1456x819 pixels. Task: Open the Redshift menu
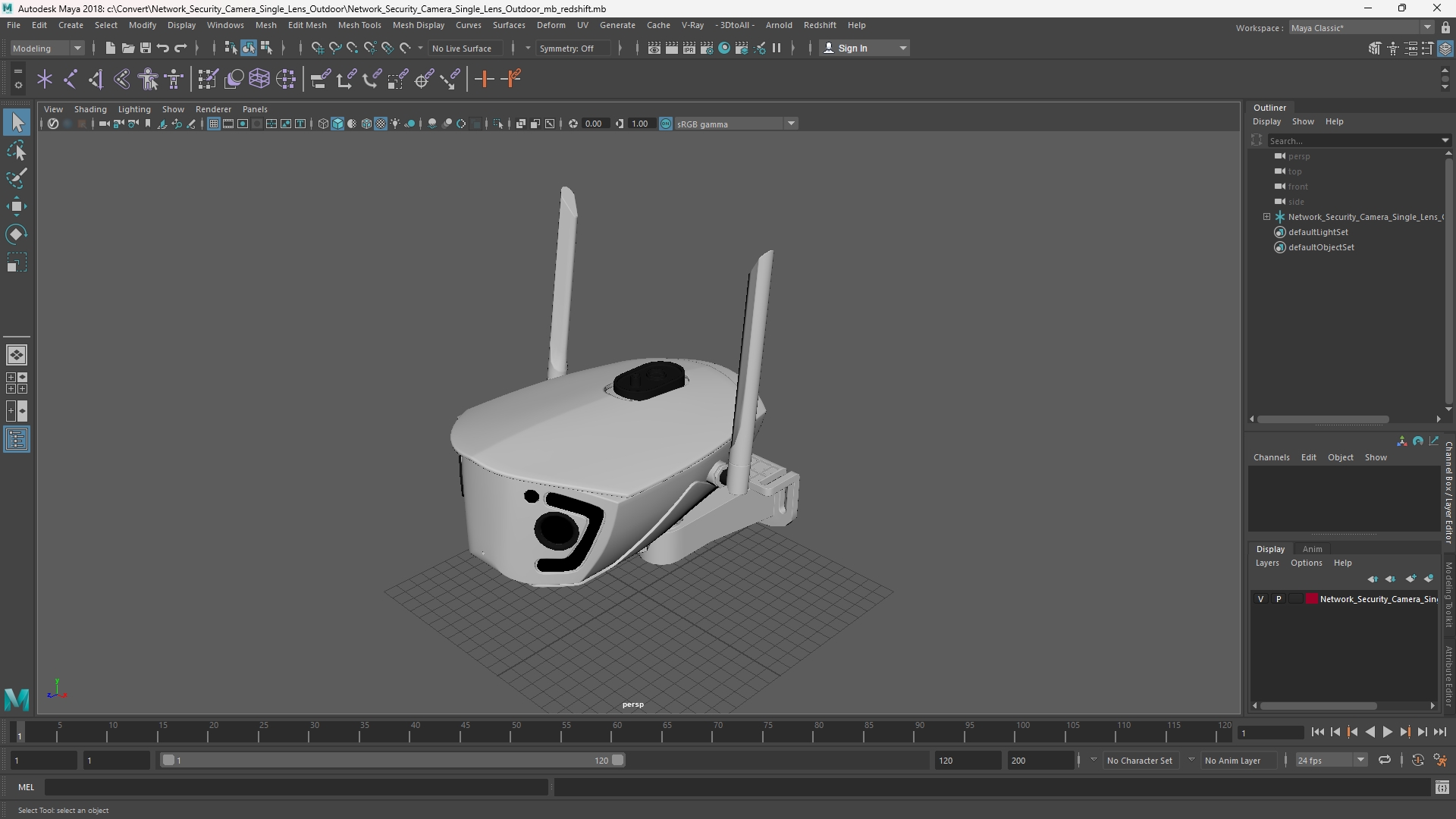(820, 25)
